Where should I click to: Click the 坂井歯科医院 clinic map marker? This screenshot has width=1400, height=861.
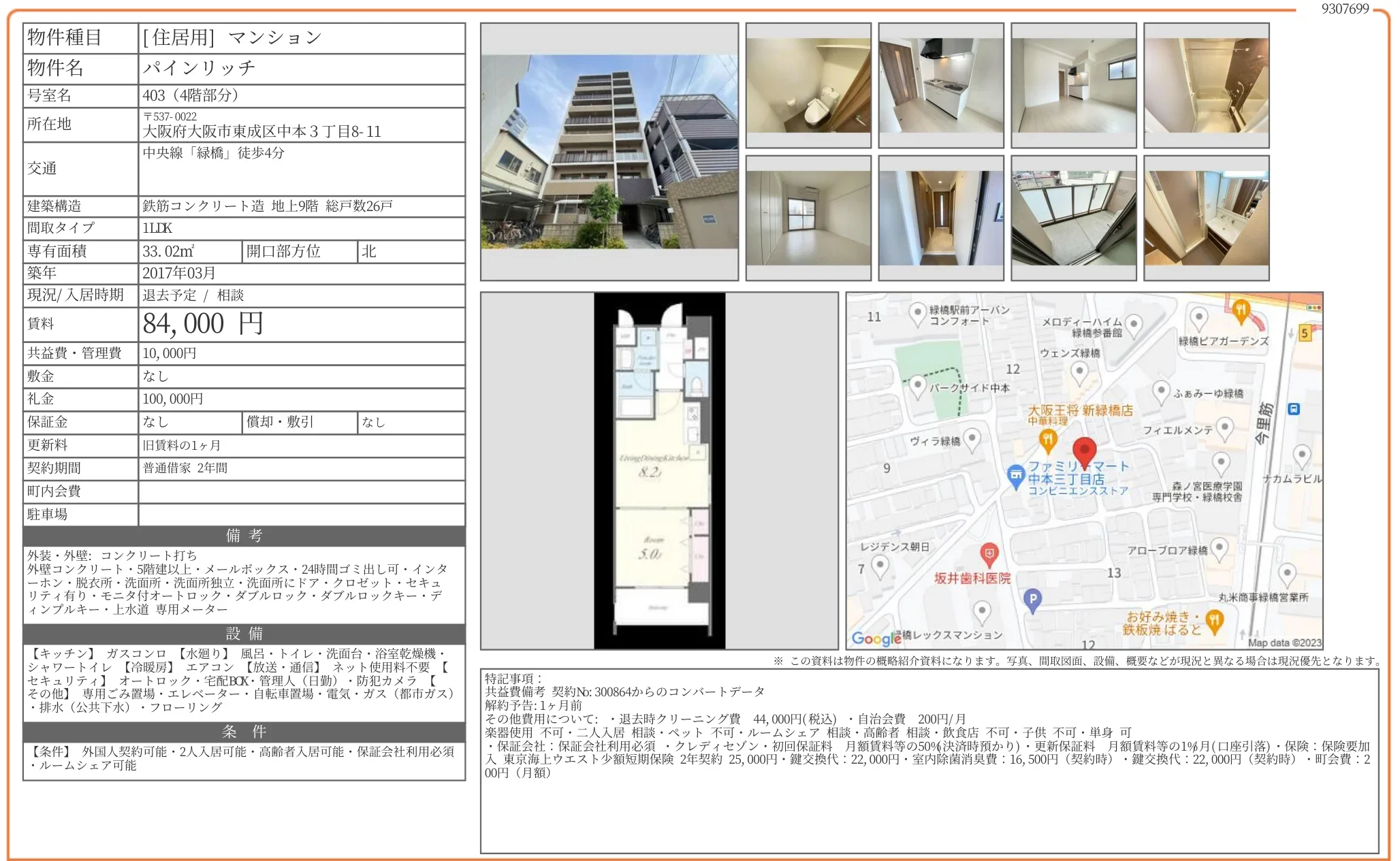pos(989,554)
